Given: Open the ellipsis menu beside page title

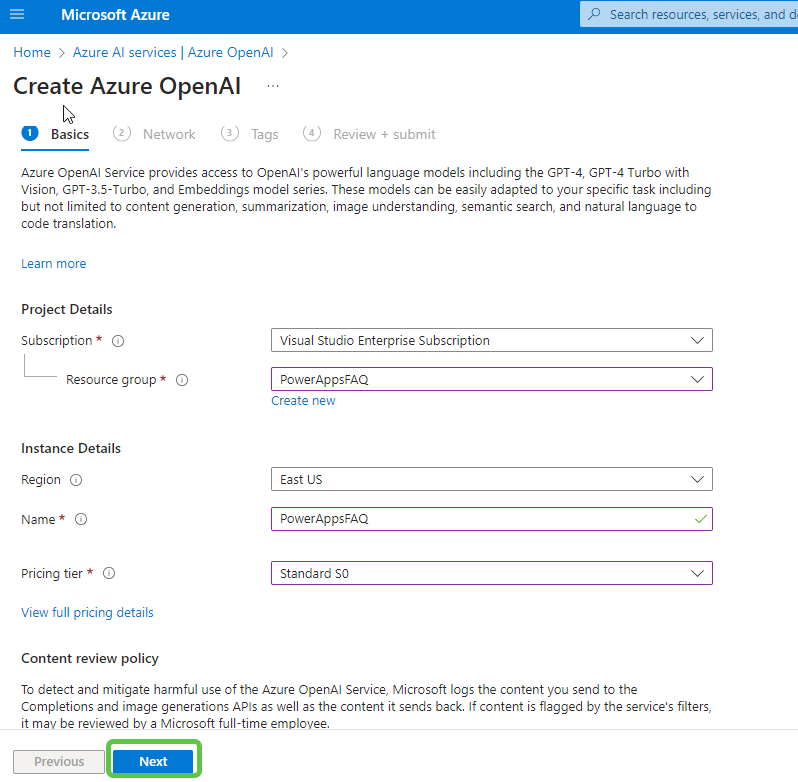Looking at the screenshot, I should (x=273, y=87).
